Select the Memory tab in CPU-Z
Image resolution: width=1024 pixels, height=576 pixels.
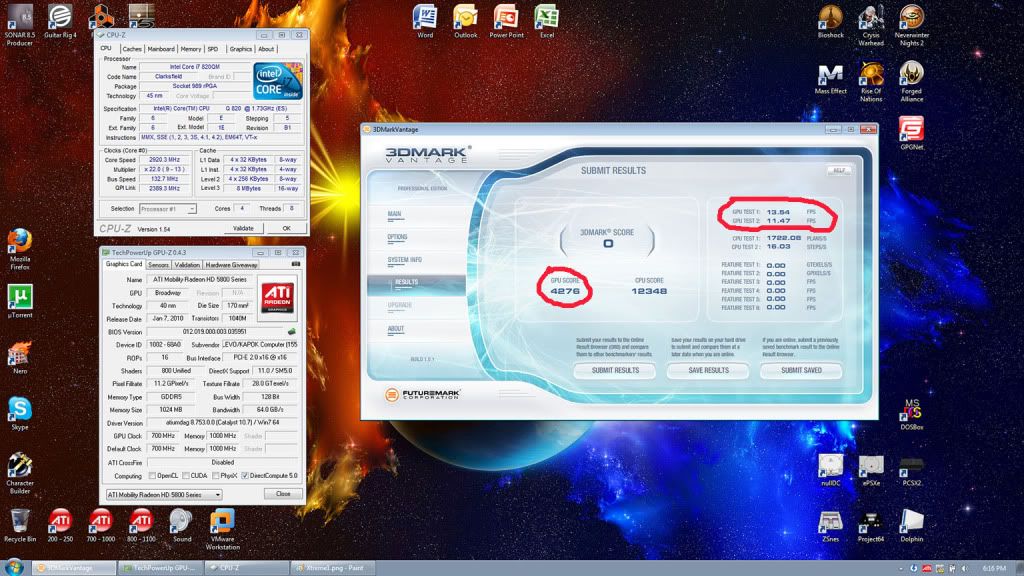[191, 49]
